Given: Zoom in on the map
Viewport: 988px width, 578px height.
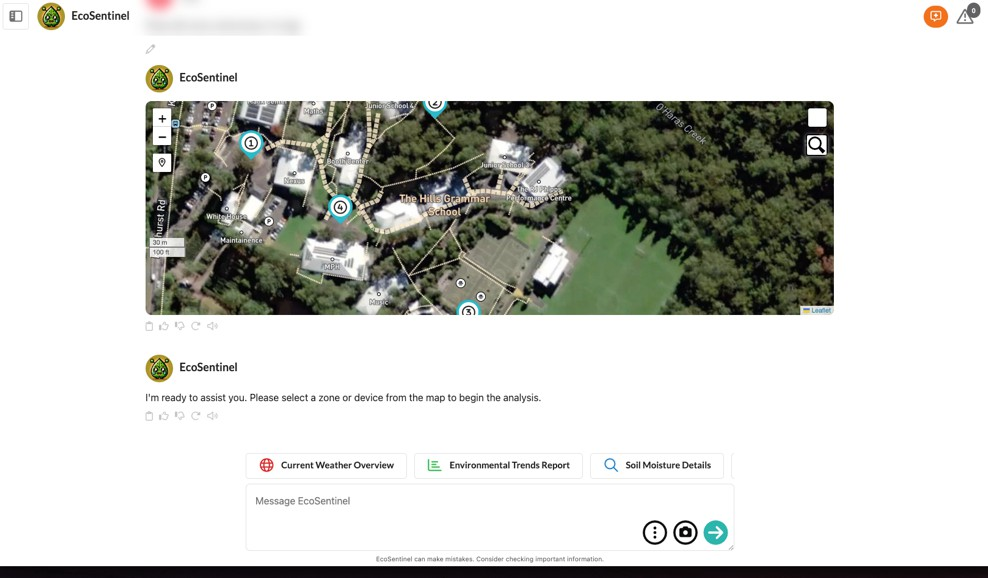Looking at the screenshot, I should pyautogui.click(x=162, y=118).
